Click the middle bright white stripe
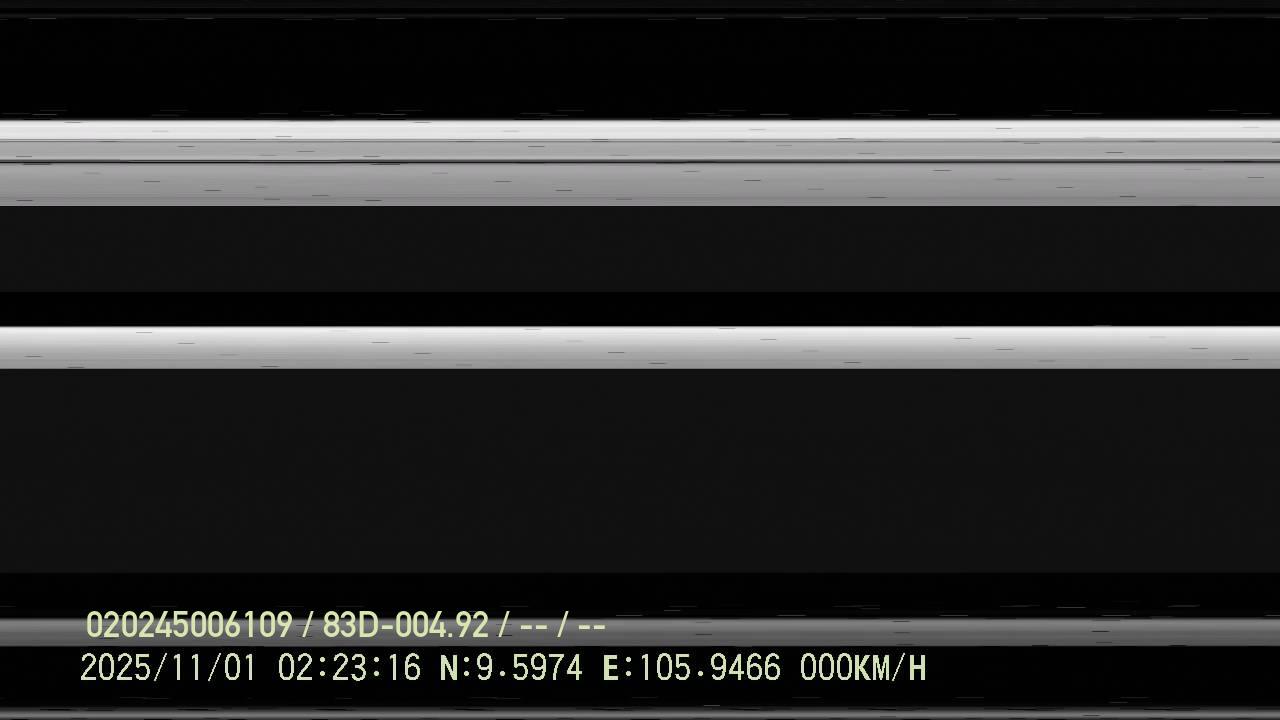This screenshot has width=1280, height=720. pos(640,347)
